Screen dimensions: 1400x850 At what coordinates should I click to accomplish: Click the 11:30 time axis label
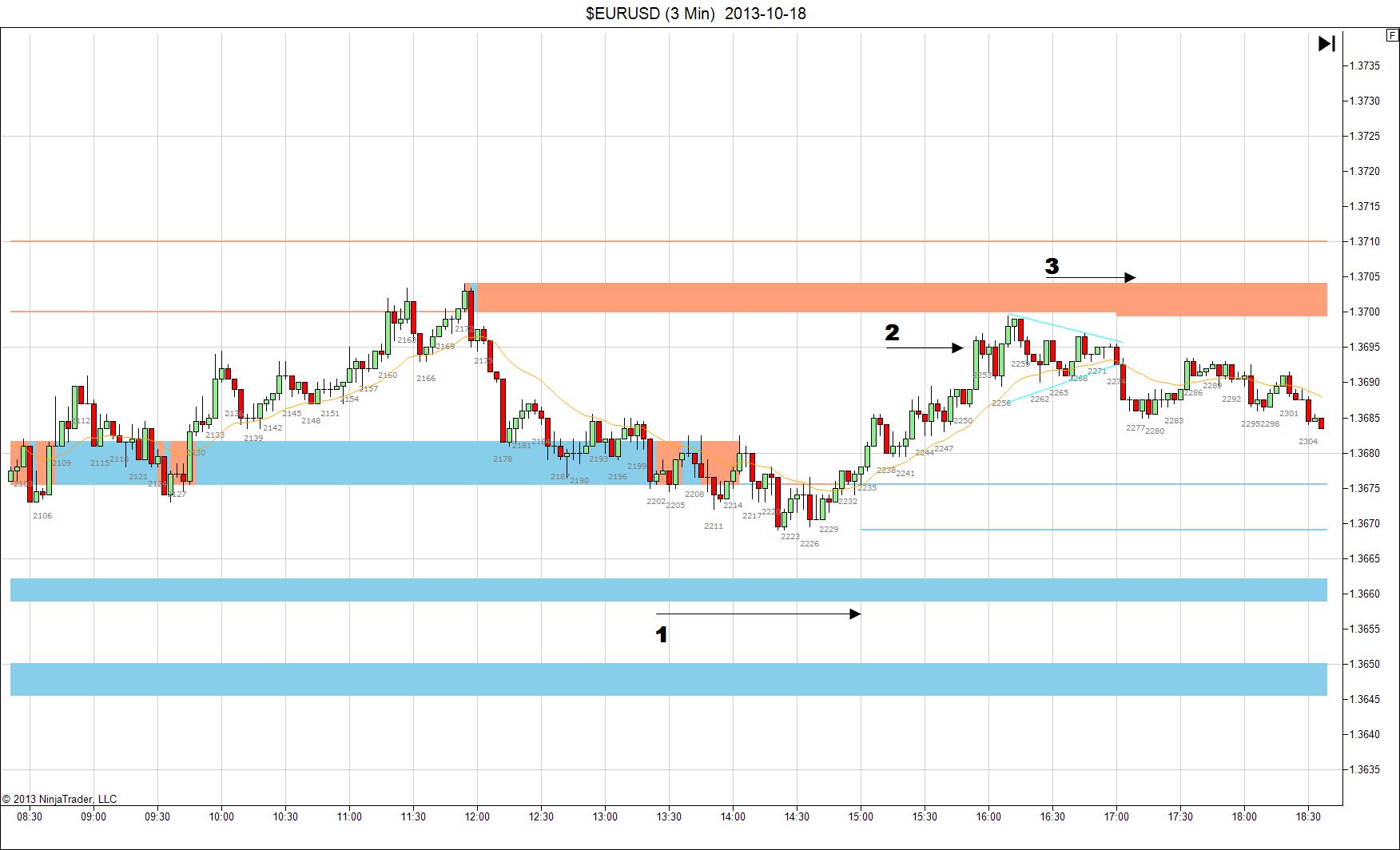(413, 816)
